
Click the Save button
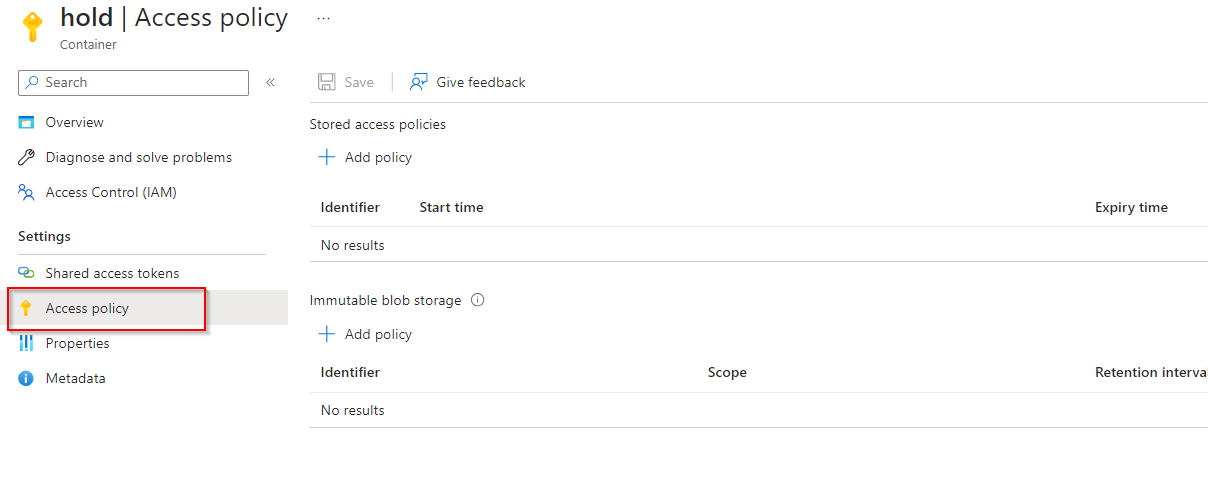pyautogui.click(x=346, y=82)
